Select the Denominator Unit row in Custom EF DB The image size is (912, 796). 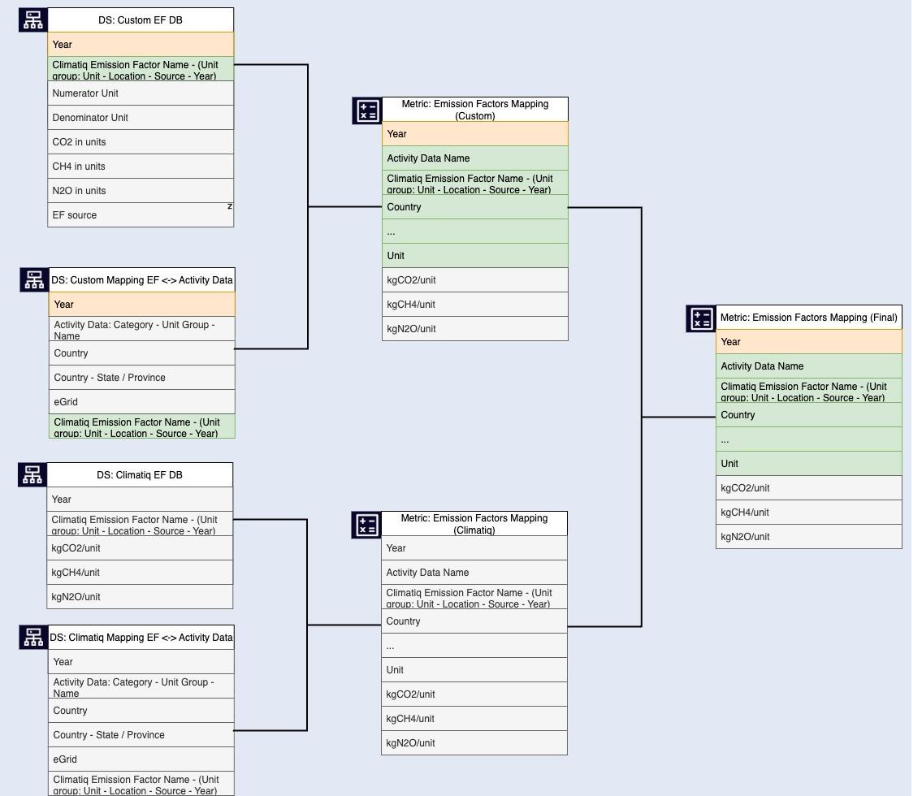141,117
